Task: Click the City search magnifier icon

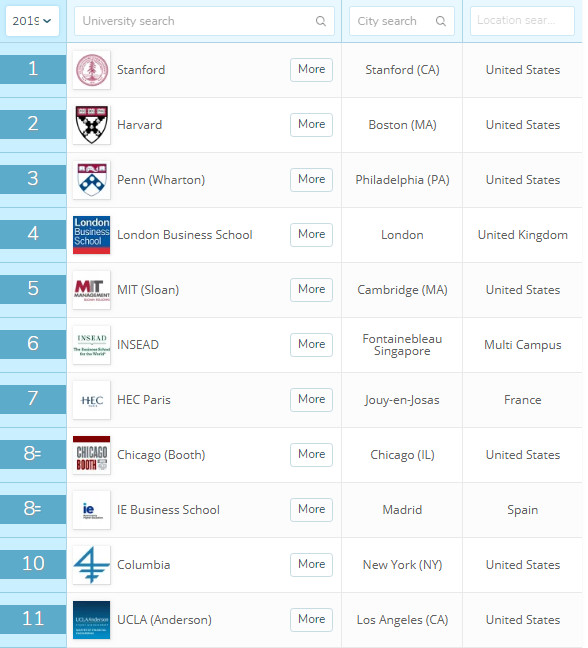Action: (x=441, y=21)
